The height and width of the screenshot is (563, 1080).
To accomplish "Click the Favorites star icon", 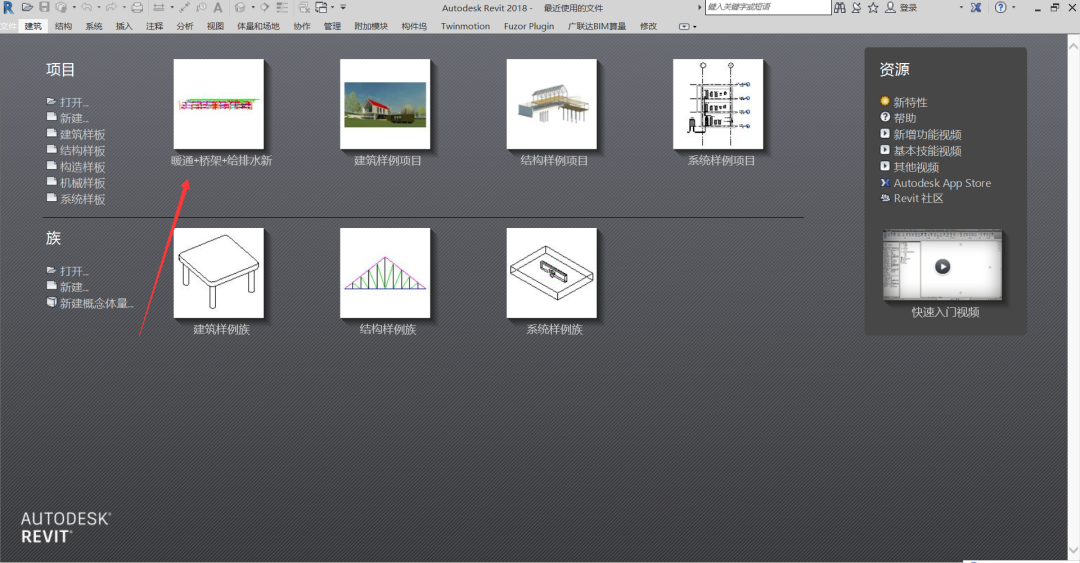I will pos(873,8).
